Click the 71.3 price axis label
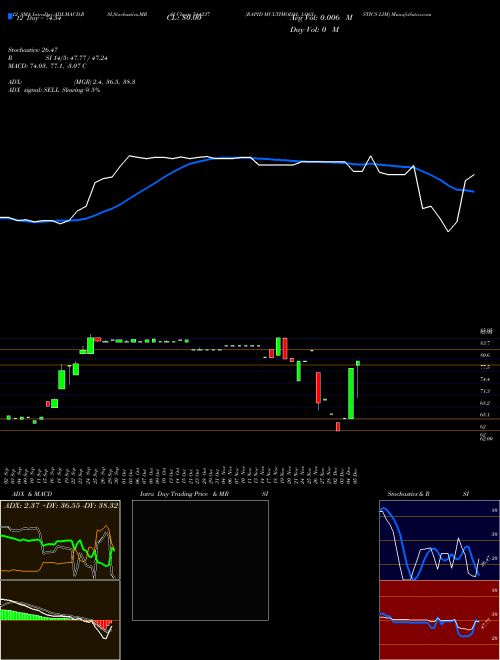Image resolution: width=500 pixels, height=660 pixels. click(x=485, y=391)
